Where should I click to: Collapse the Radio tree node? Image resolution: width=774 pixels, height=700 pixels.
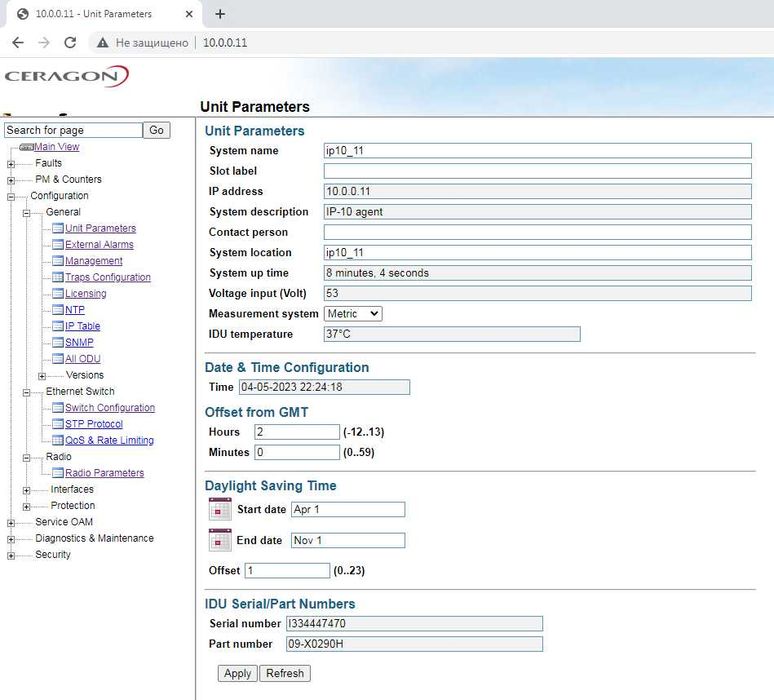click(27, 458)
